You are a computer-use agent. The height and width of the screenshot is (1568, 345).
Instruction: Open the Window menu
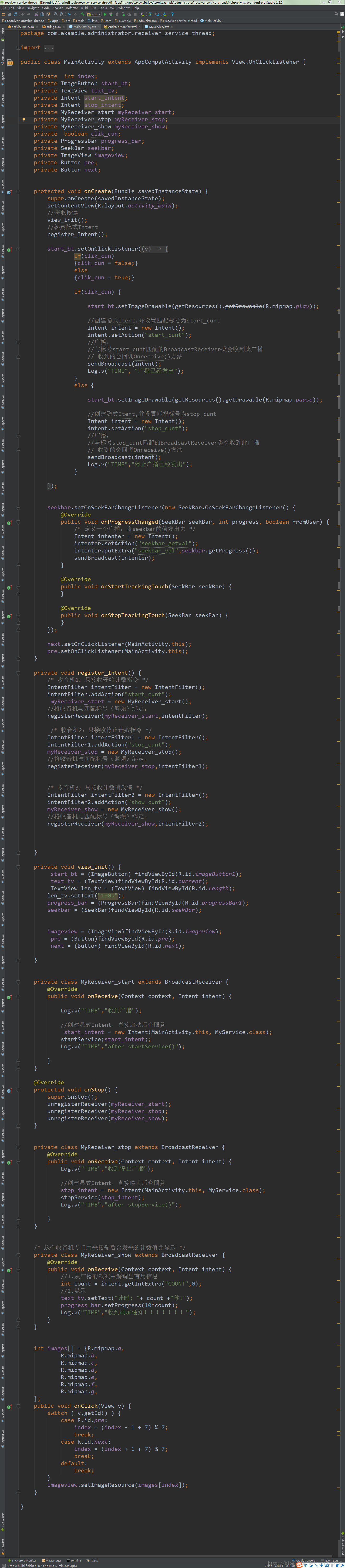pyautogui.click(x=124, y=8)
